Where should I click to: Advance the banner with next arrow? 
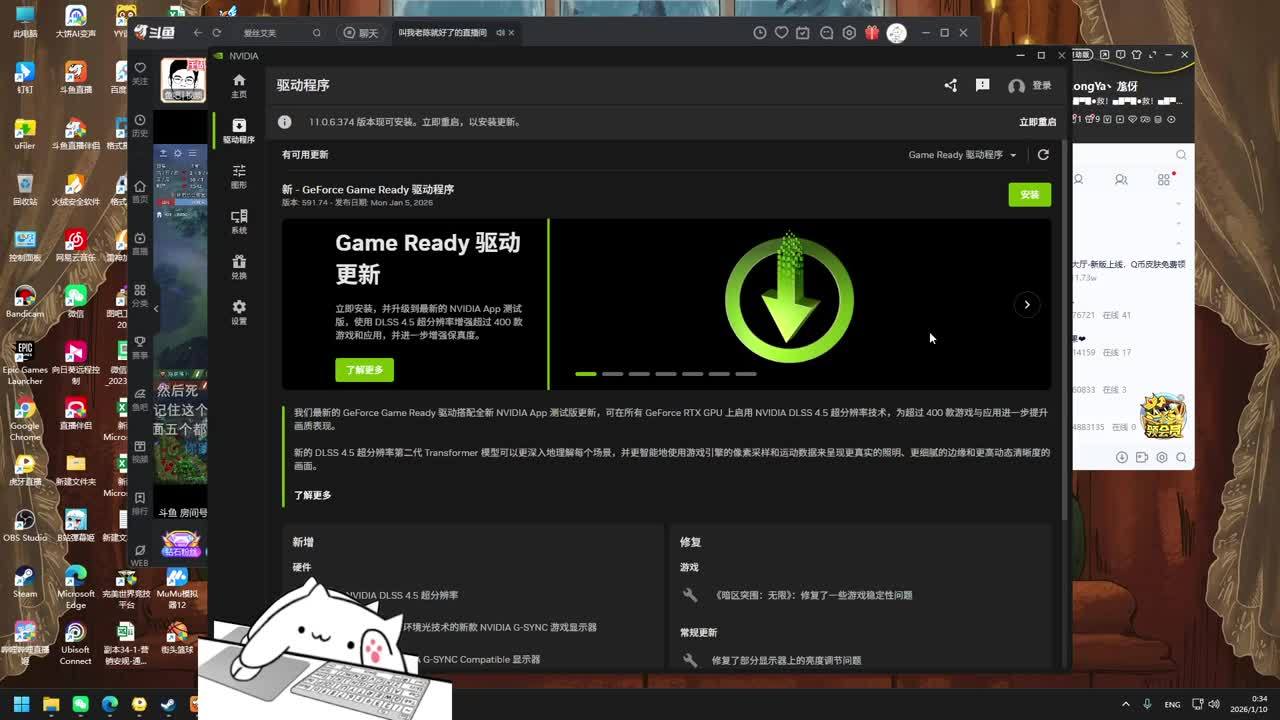coord(1026,305)
